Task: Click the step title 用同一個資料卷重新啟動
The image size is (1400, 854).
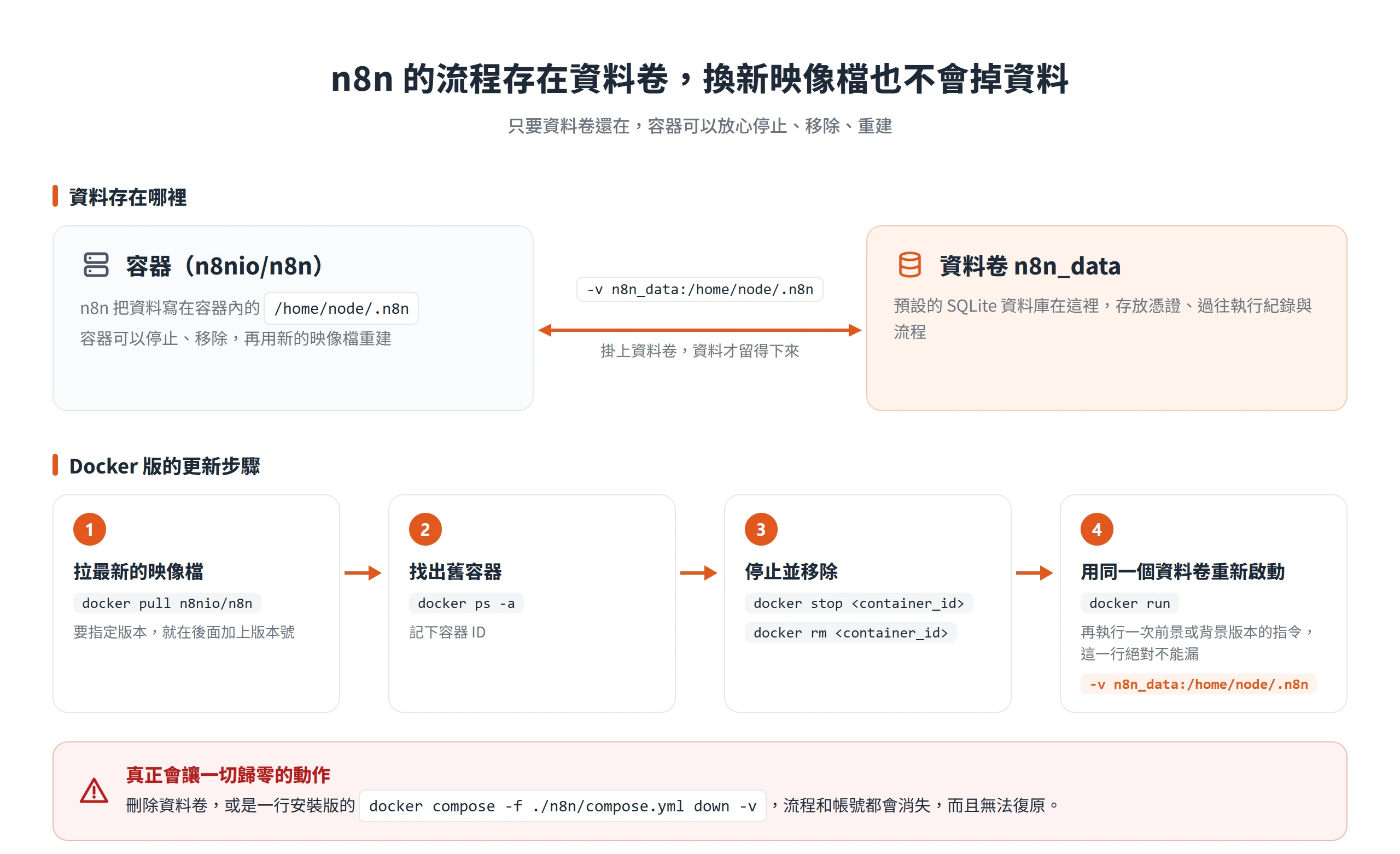Action: (1182, 571)
